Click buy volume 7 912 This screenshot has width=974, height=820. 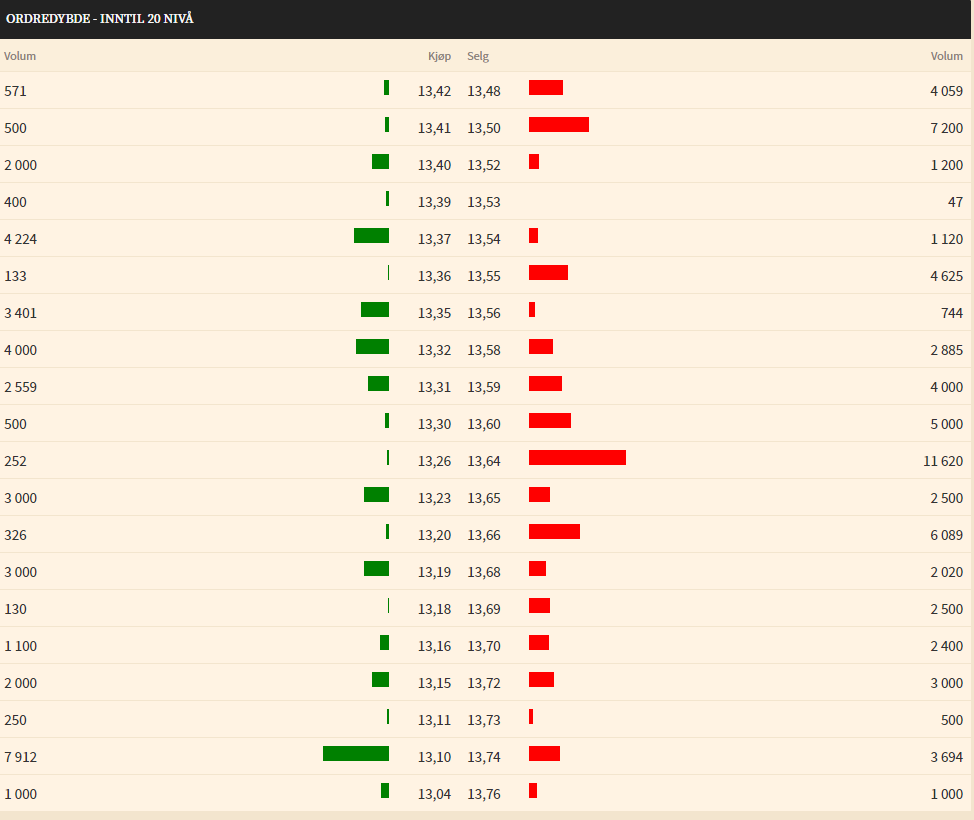(20, 757)
